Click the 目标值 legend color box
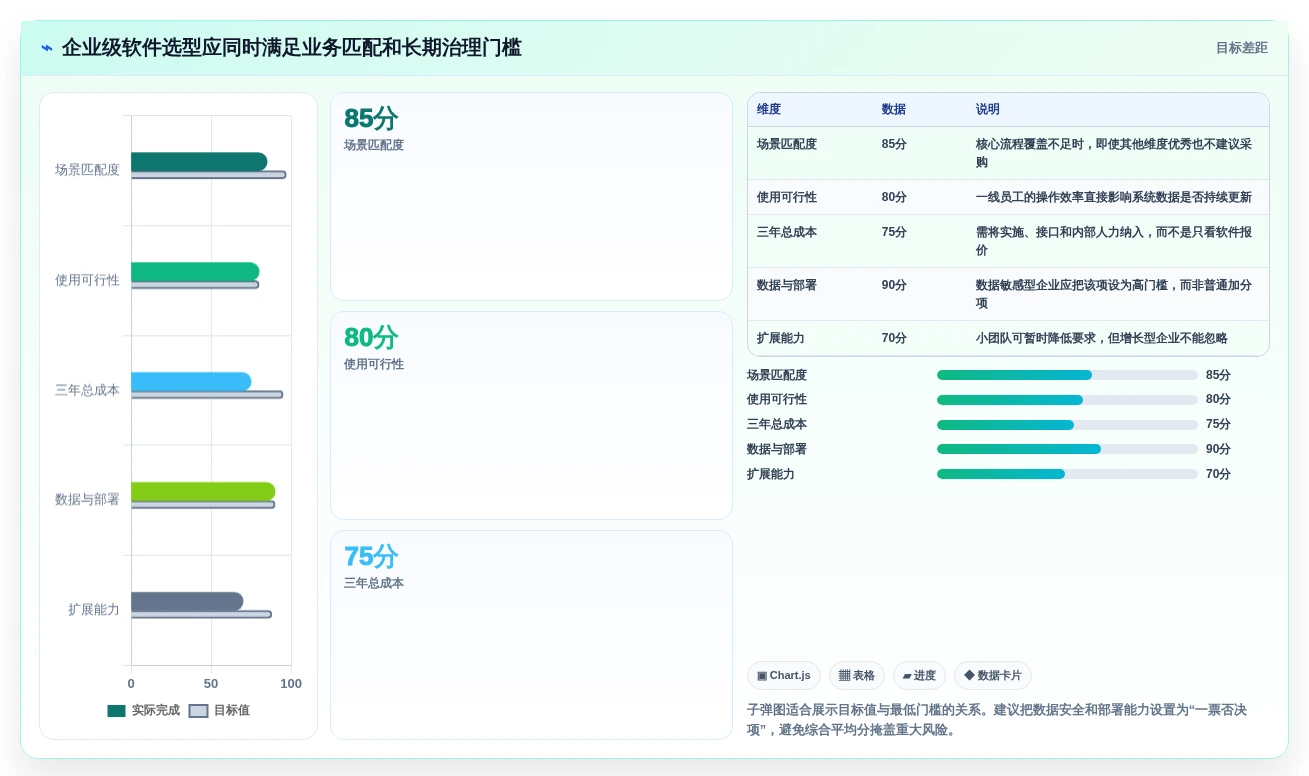Image resolution: width=1309 pixels, height=776 pixels. [199, 711]
